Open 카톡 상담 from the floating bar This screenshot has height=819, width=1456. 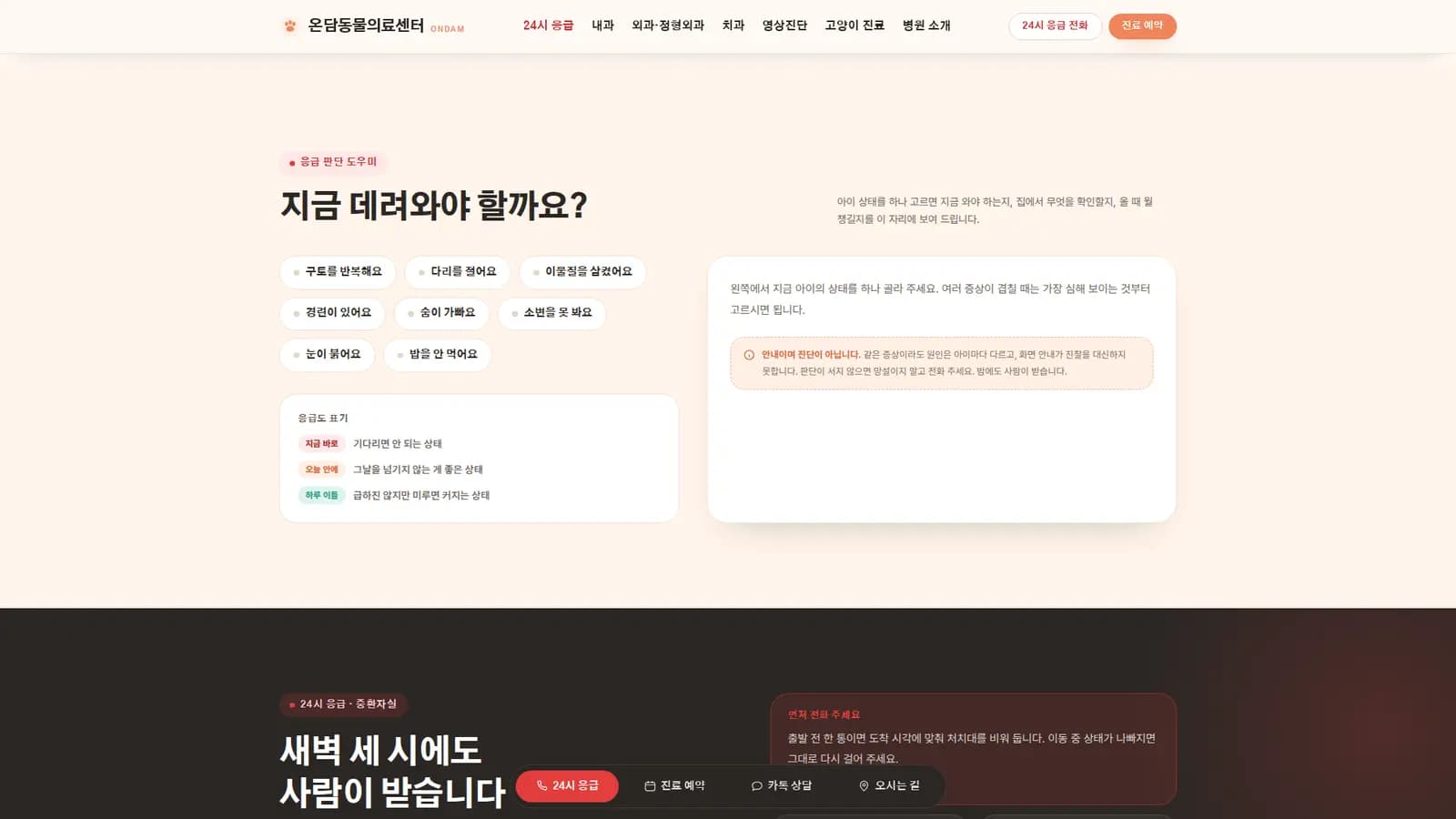pyautogui.click(x=782, y=786)
